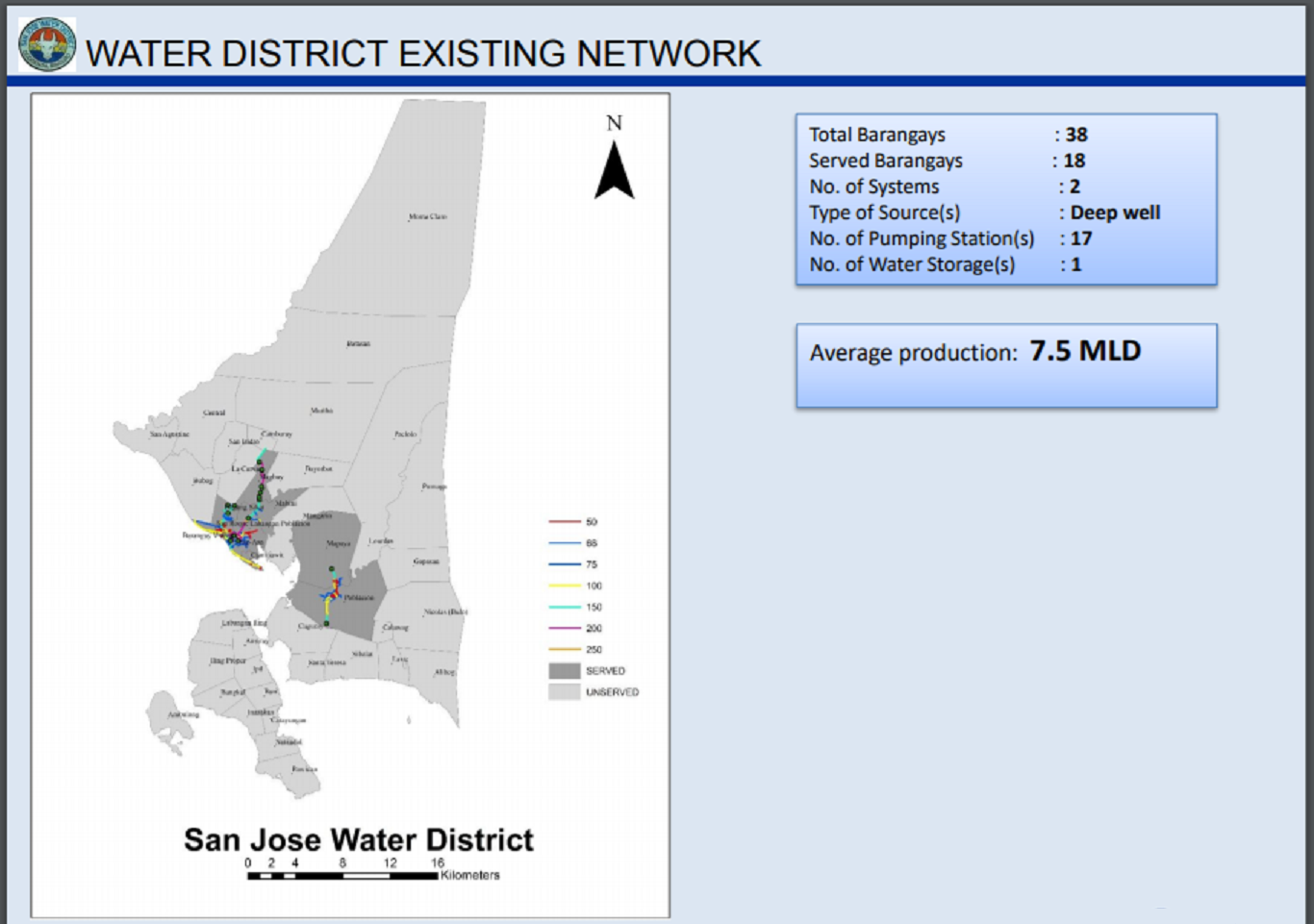Image resolution: width=1314 pixels, height=924 pixels.
Task: Select the 'No. of Systems' label
Action: (x=873, y=187)
